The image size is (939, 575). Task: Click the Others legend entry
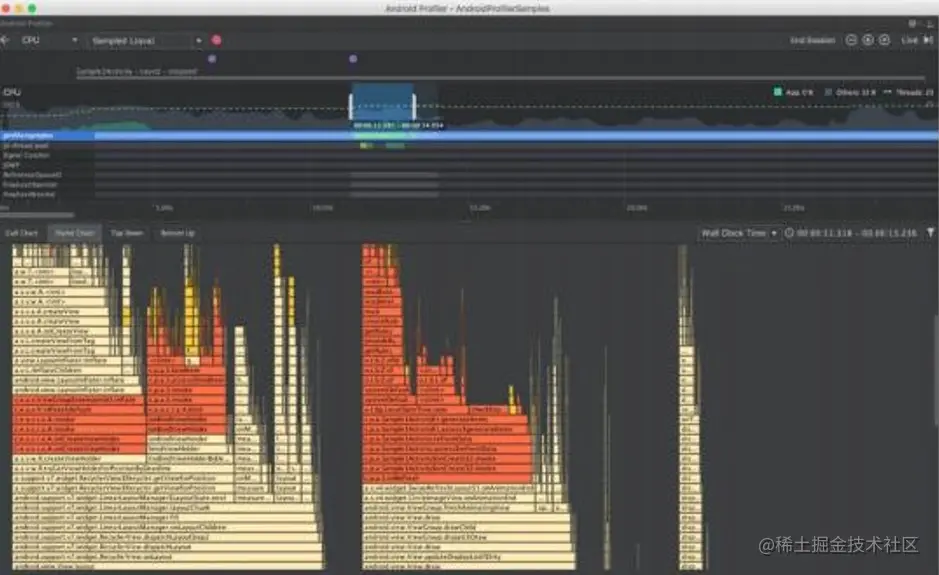click(850, 92)
